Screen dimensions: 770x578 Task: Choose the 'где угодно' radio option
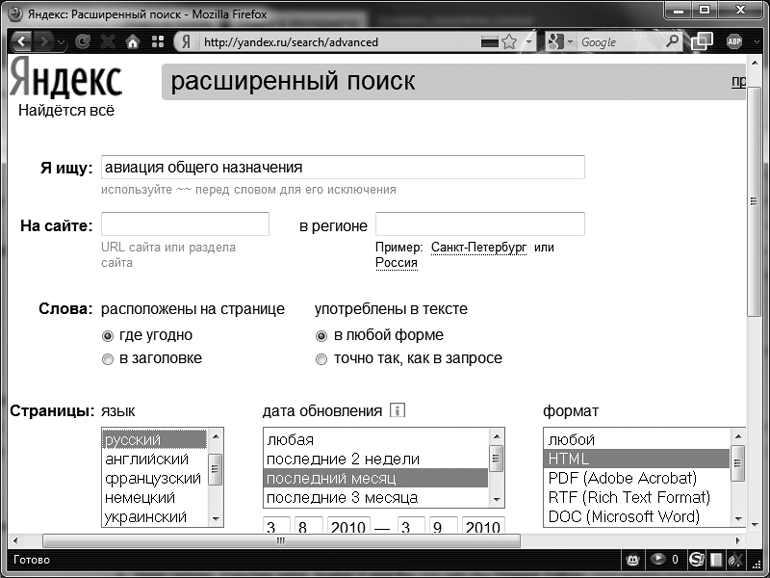(108, 335)
